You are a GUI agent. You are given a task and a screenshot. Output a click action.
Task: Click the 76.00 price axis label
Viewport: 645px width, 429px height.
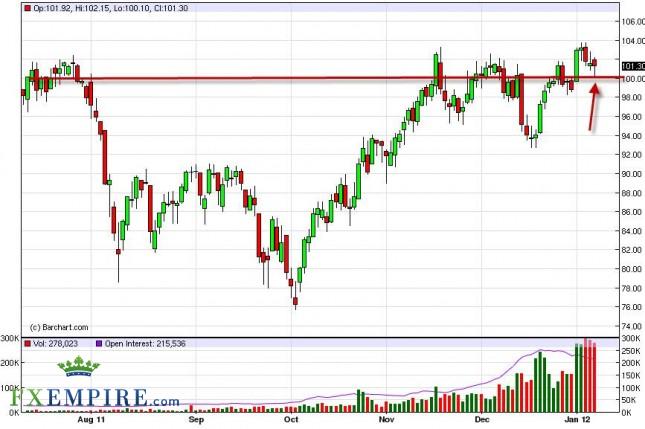pos(633,307)
